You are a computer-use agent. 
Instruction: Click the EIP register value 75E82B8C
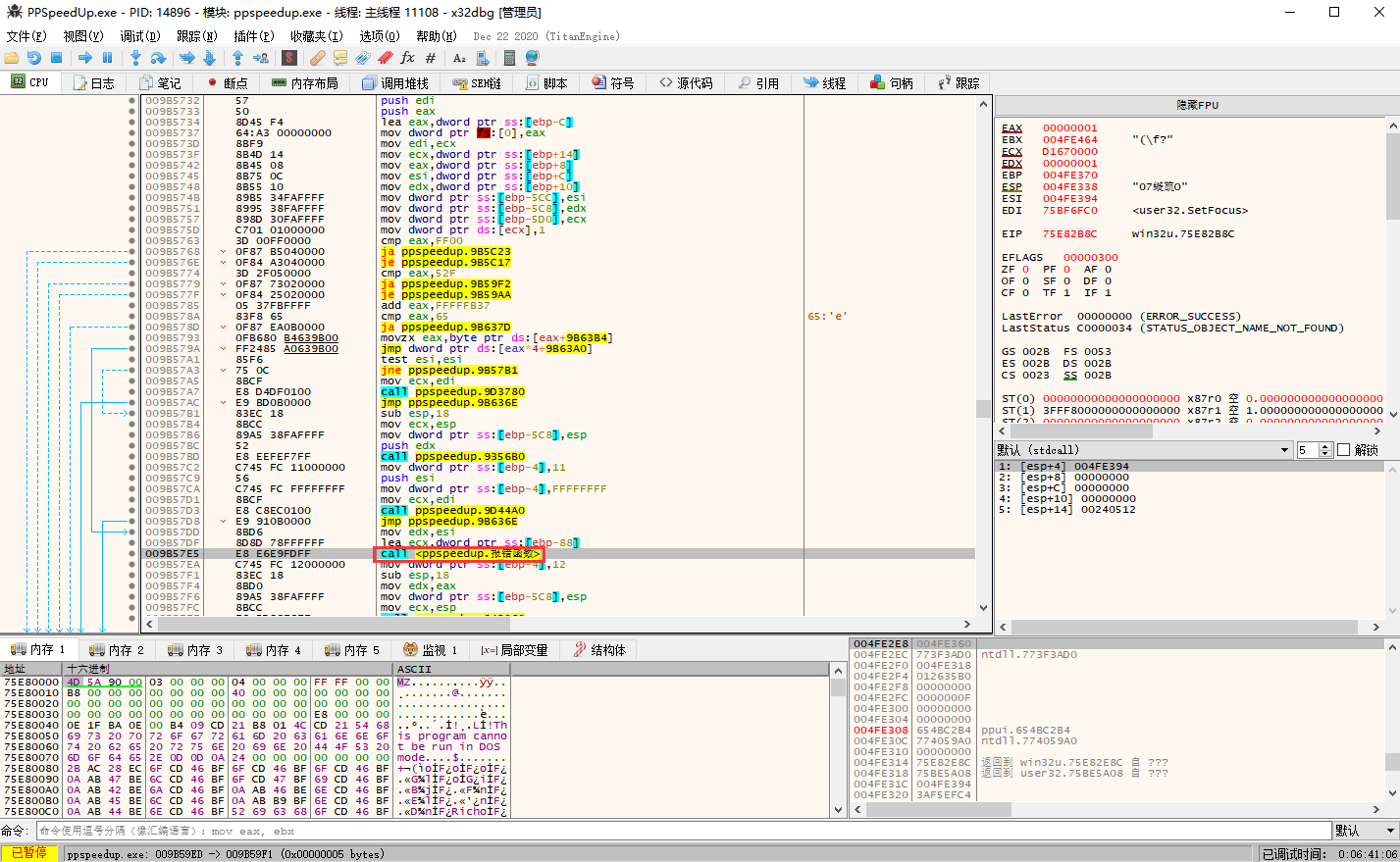pos(1069,234)
